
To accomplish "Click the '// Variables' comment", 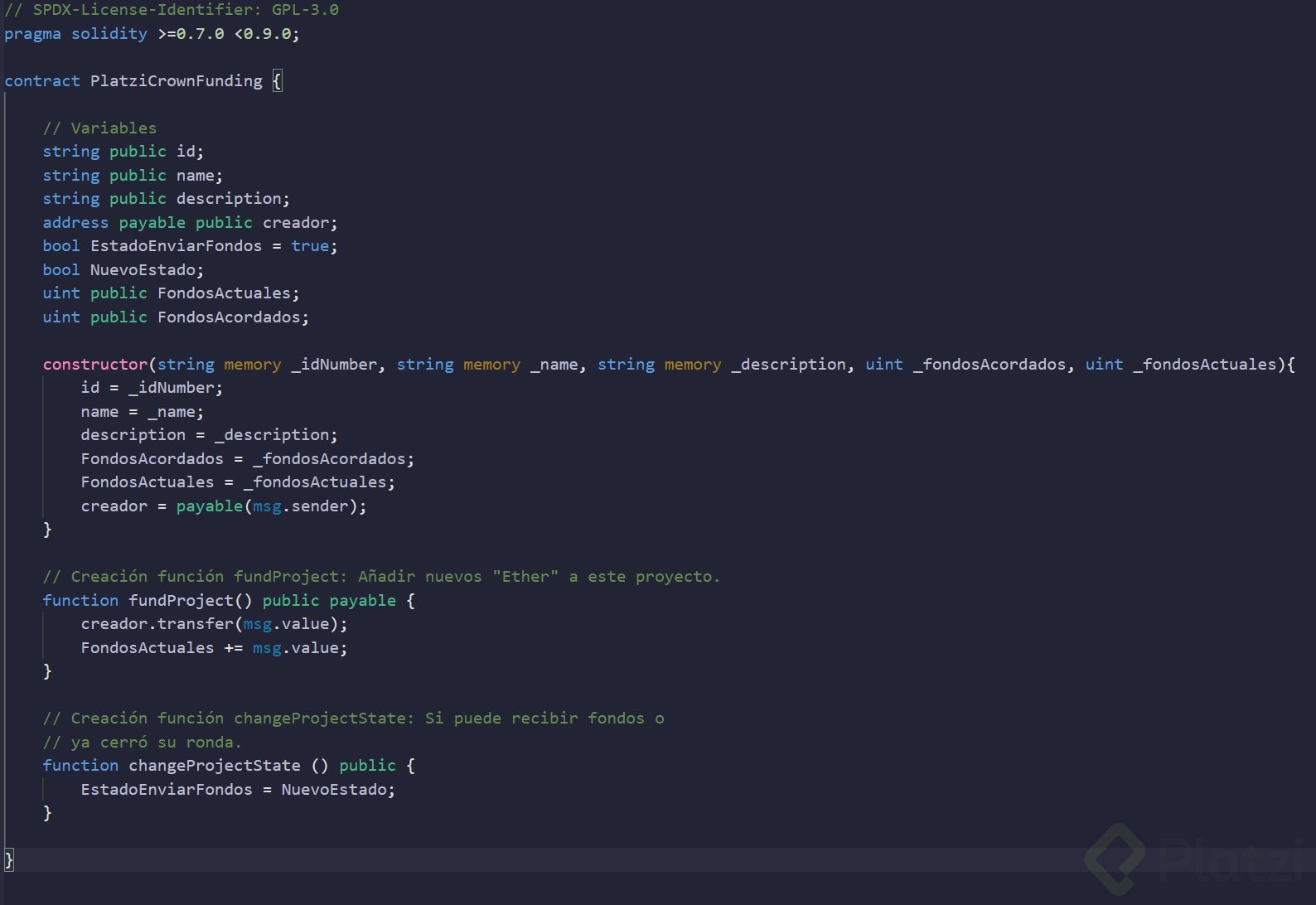I will pyautogui.click(x=99, y=128).
